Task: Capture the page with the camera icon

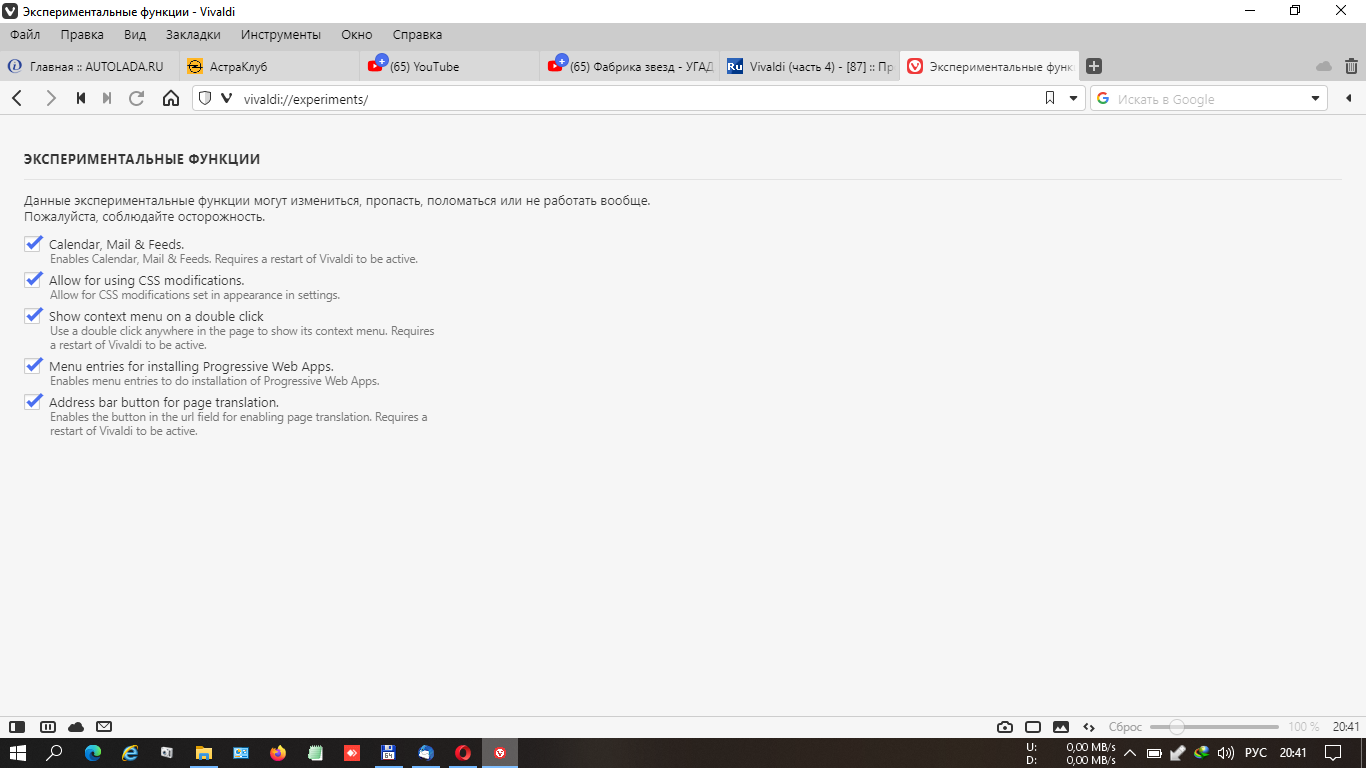Action: coord(1005,727)
